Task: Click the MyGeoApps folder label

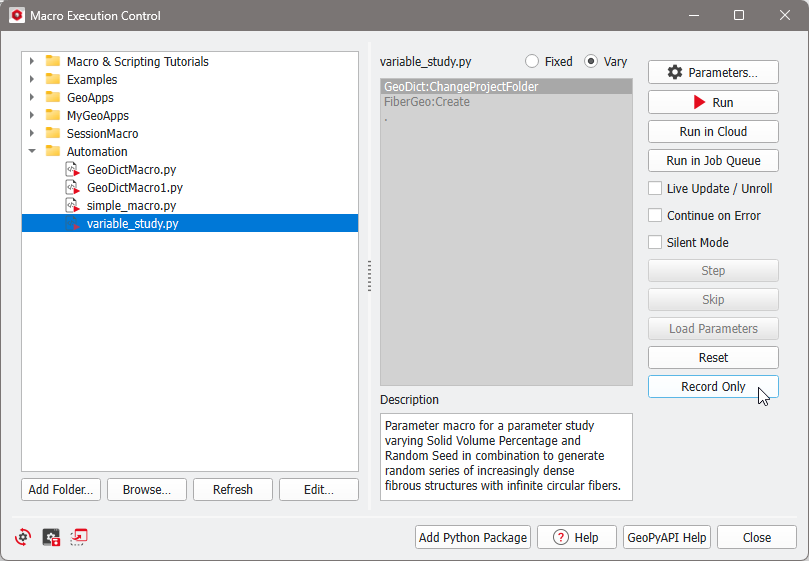Action: (x=98, y=116)
